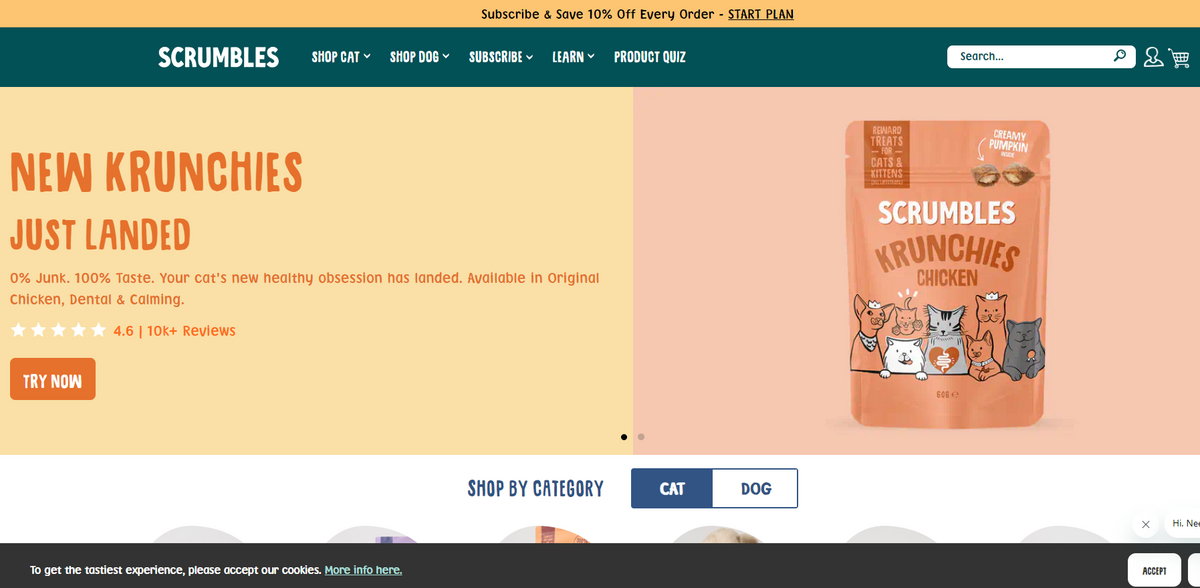Click the Start Plan link

[761, 14]
